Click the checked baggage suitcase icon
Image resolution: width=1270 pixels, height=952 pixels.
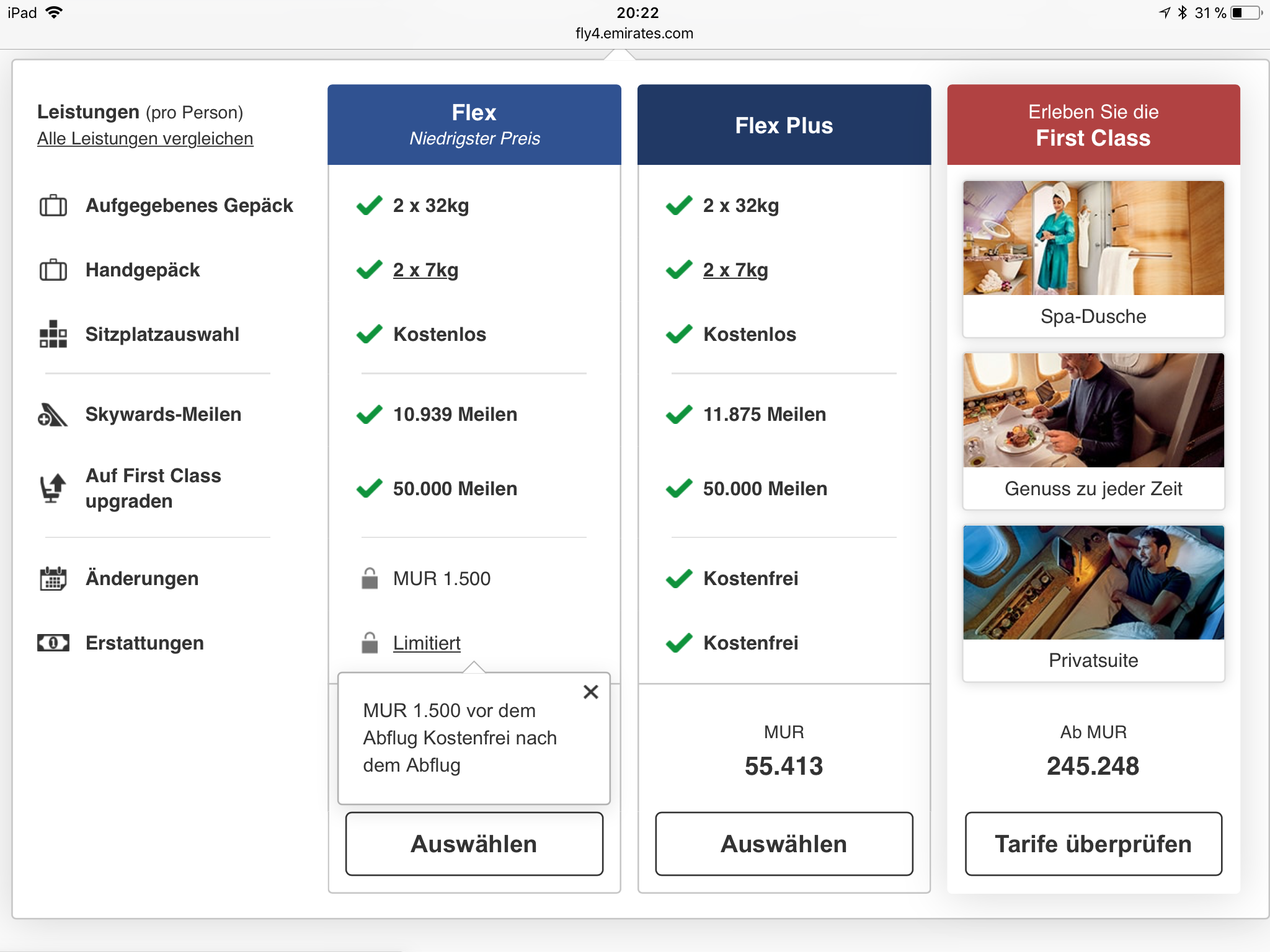click(x=53, y=206)
